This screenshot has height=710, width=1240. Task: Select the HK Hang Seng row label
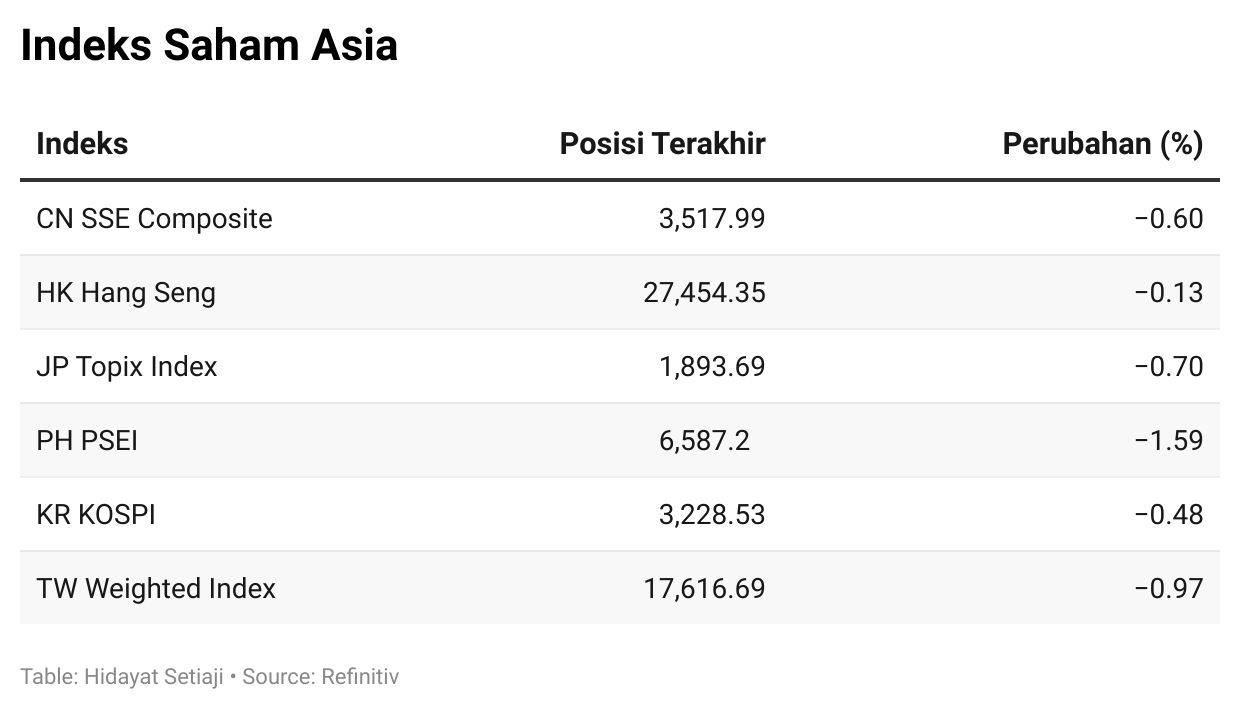click(x=126, y=293)
